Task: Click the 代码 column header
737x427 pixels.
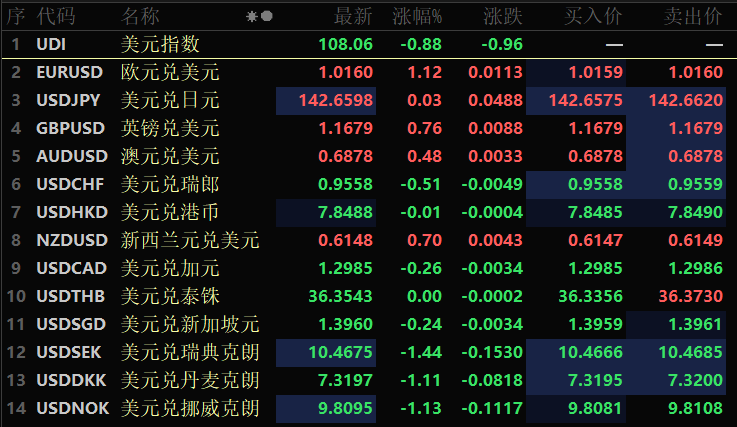Action: point(55,17)
